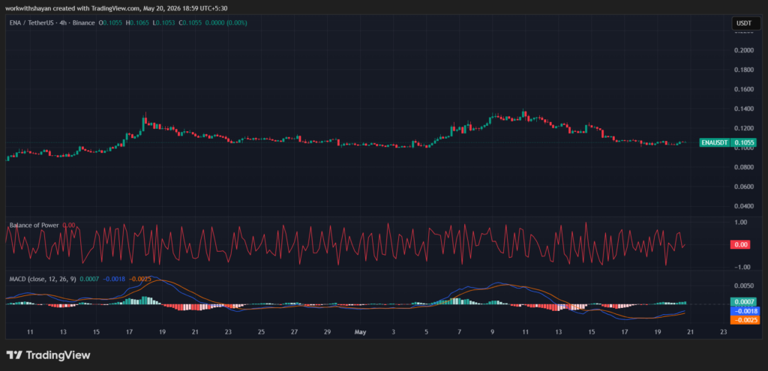768x371 pixels.
Task: Click the 7 date label on time axis
Action: tap(459, 332)
